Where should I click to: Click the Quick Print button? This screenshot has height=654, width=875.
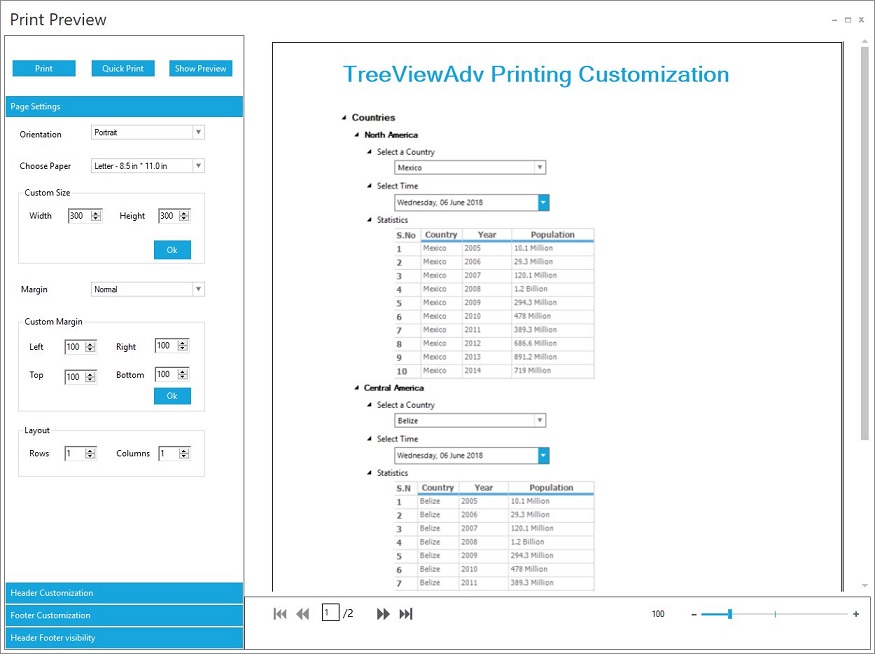point(123,68)
